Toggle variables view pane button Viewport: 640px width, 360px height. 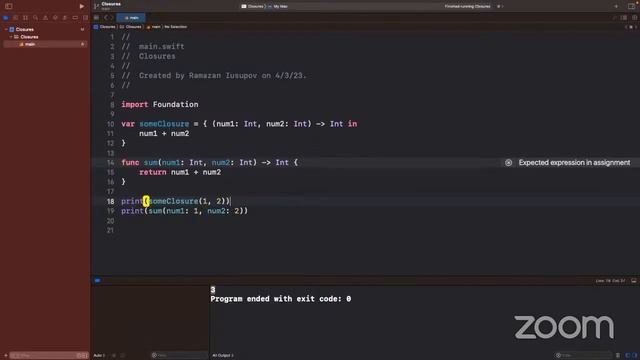(x=628, y=356)
